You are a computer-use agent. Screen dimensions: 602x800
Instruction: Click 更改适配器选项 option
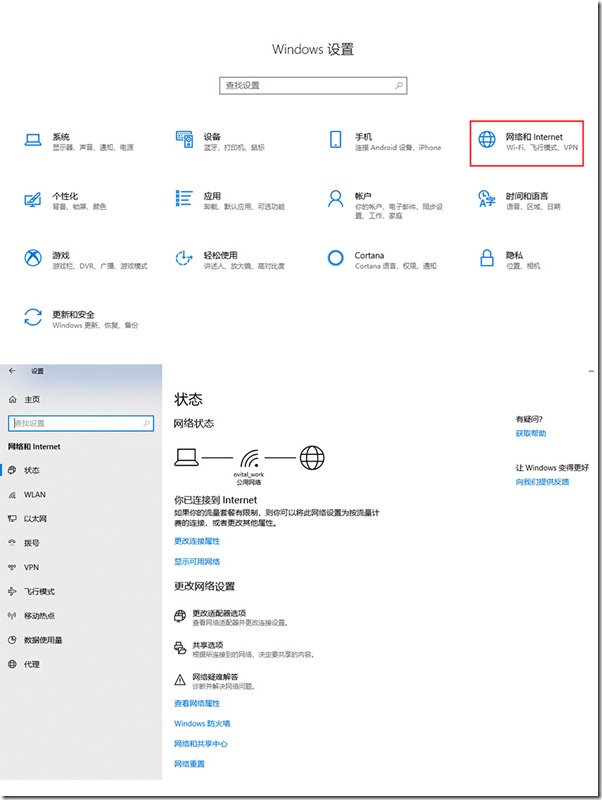(x=218, y=613)
